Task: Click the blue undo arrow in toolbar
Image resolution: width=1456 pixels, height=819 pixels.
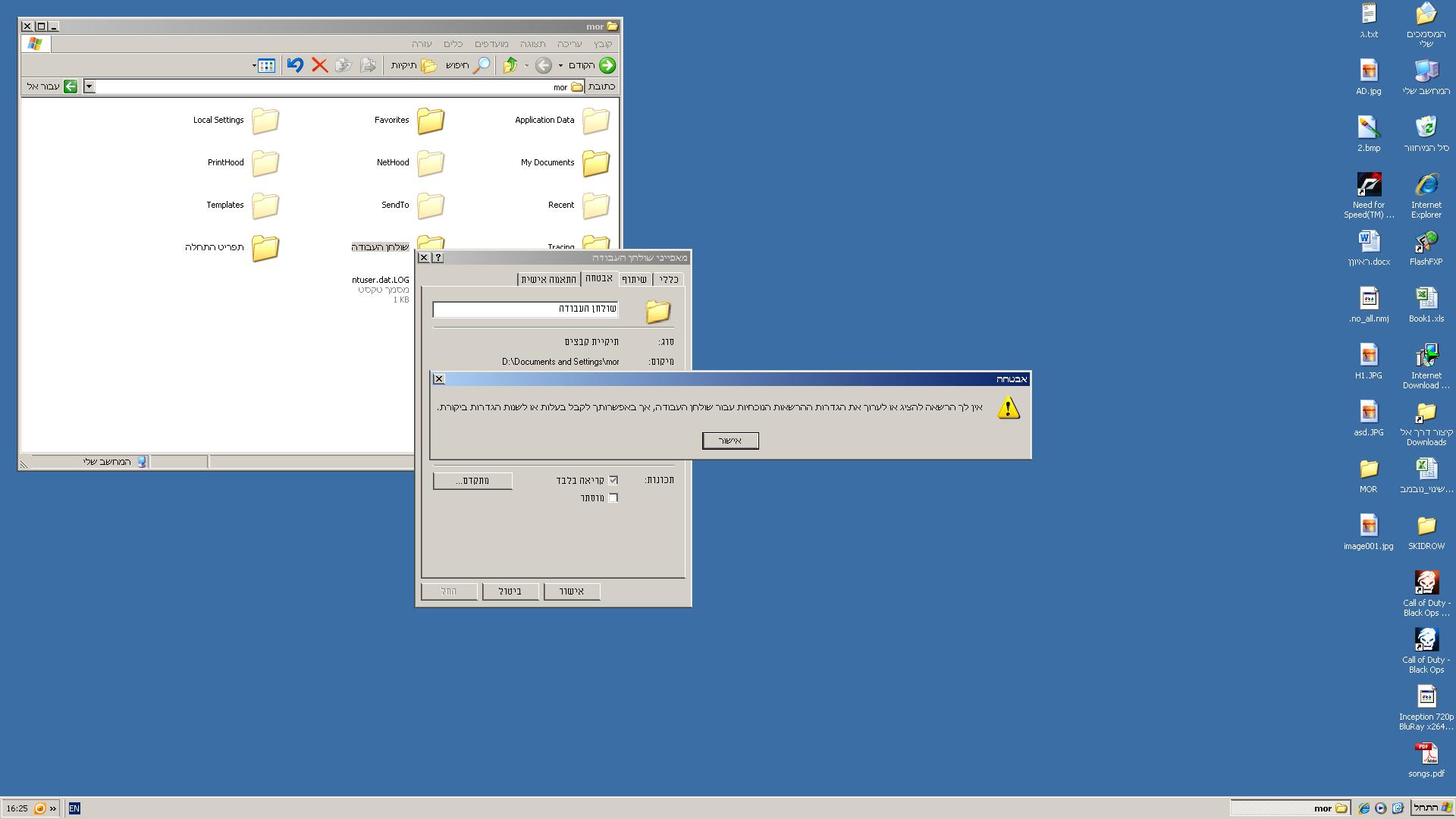Action: click(295, 65)
